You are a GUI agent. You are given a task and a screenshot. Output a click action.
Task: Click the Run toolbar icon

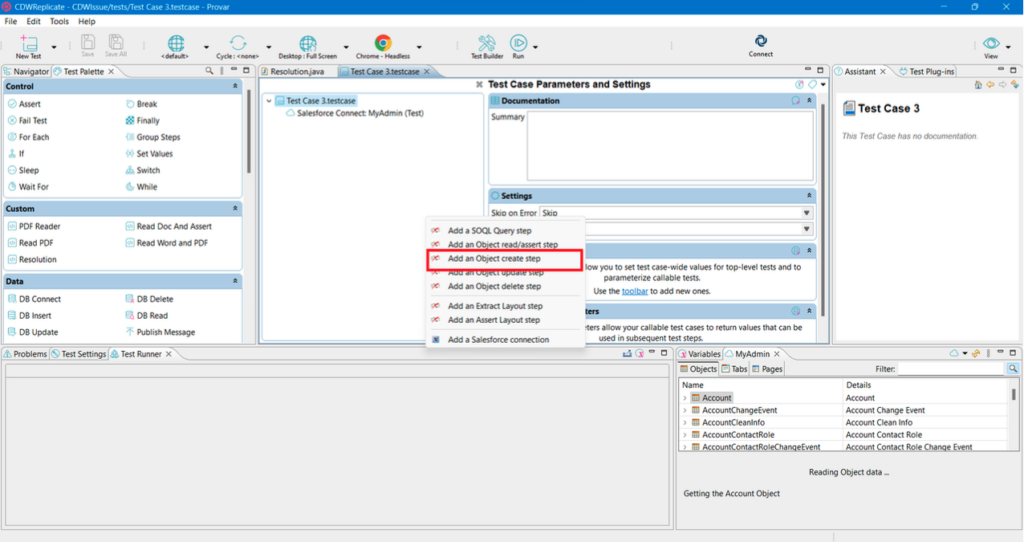click(x=518, y=43)
